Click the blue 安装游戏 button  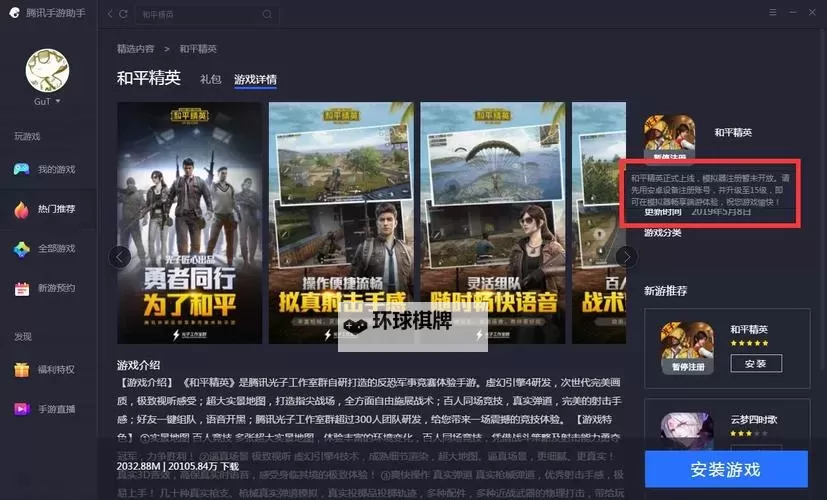coord(726,469)
